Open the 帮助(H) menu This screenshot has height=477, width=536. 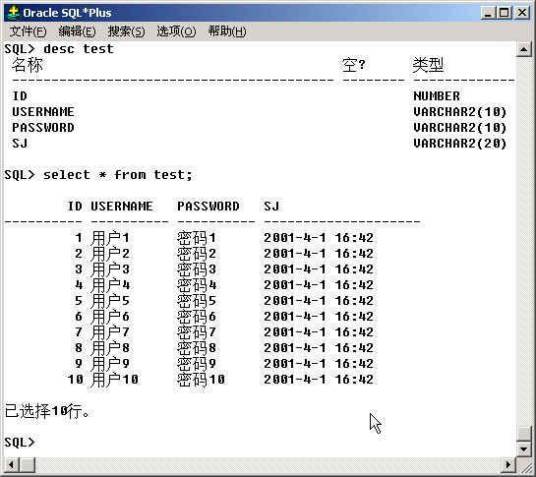227,31
